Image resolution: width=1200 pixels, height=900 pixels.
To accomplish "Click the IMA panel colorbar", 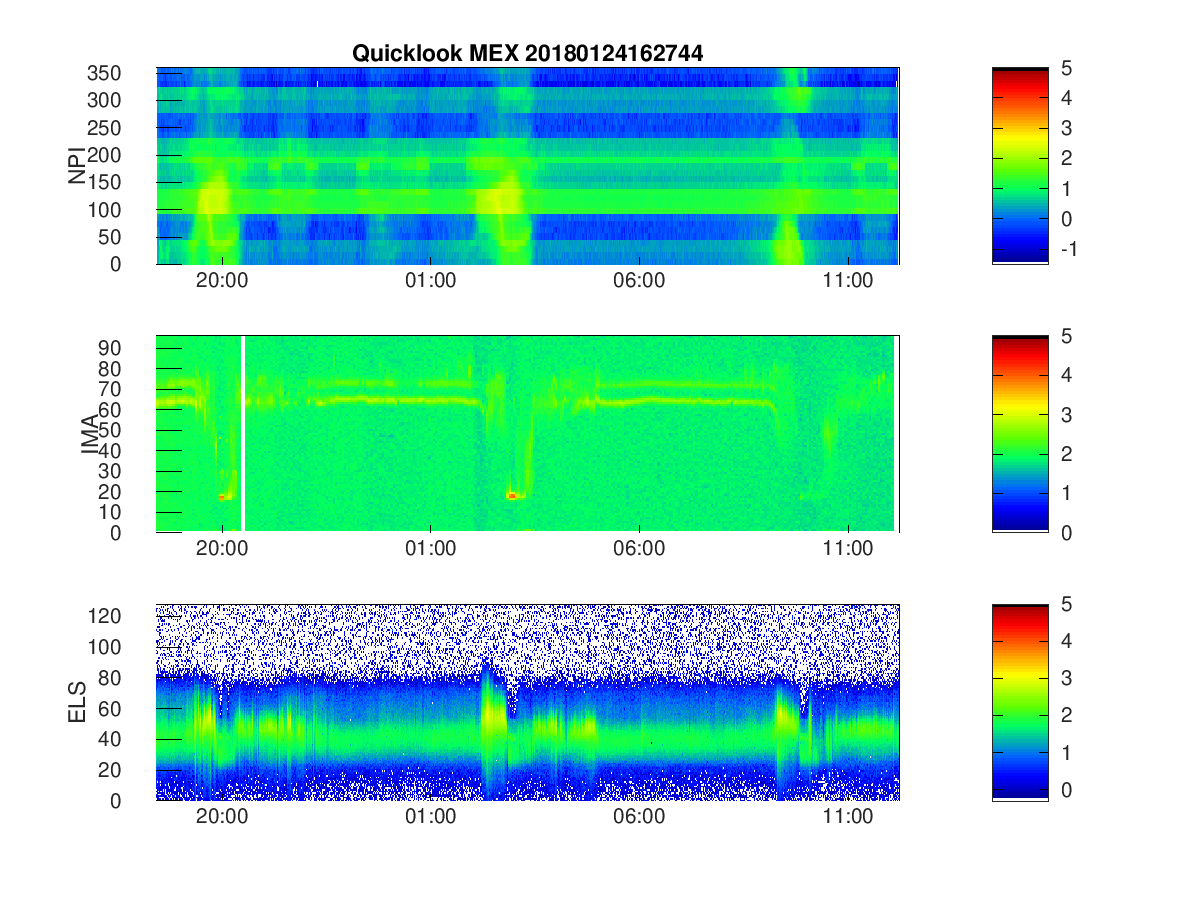I will 1020,434.
